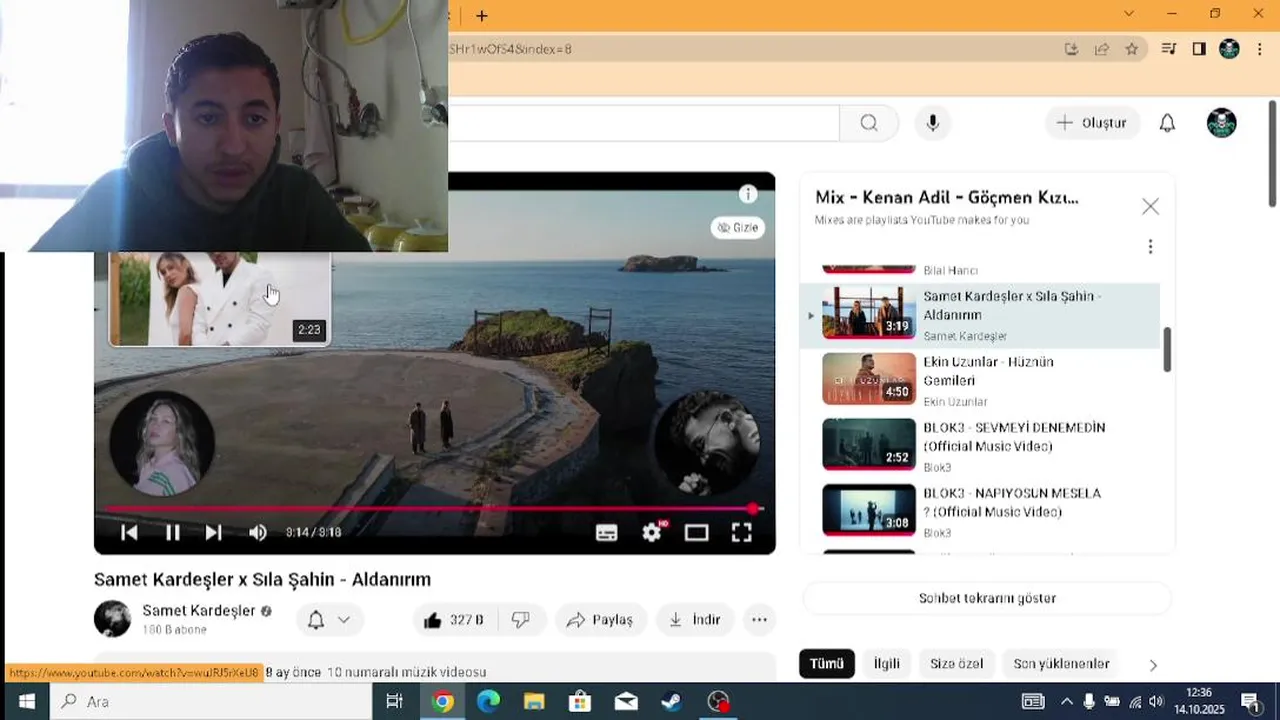1280x720 pixels.
Task: Skip to the next video in the player
Action: (x=213, y=533)
